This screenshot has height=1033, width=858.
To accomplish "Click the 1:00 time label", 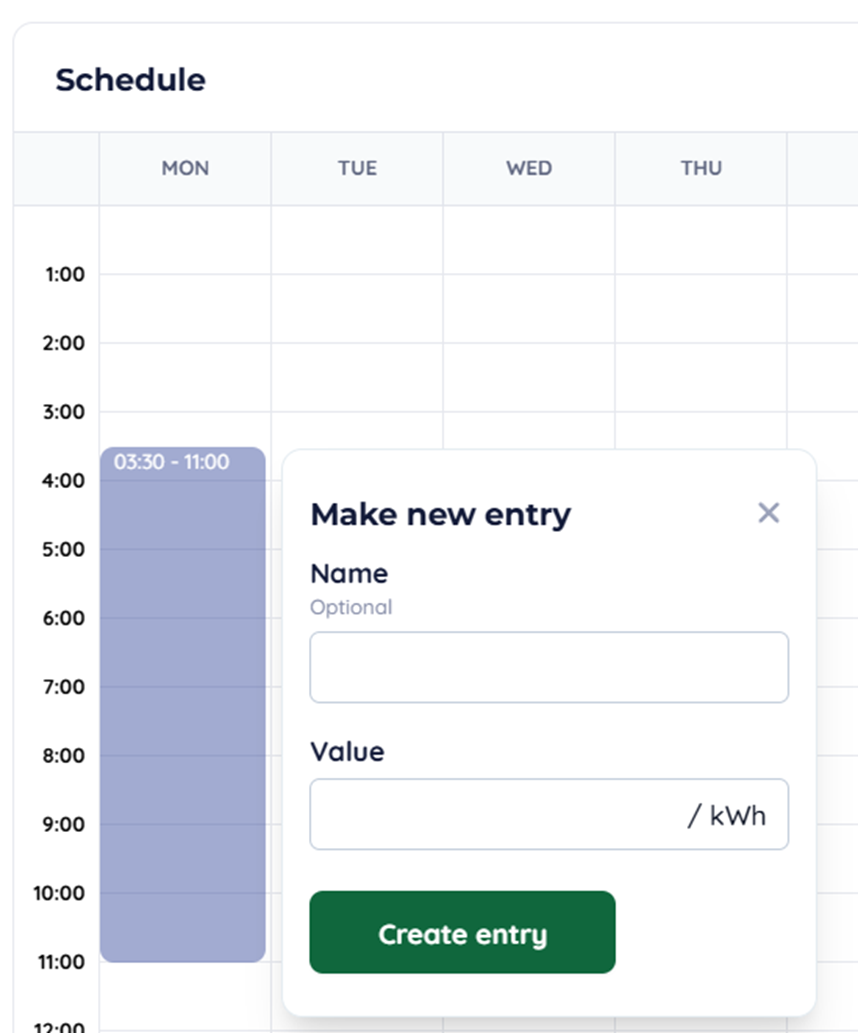I will pos(65,274).
